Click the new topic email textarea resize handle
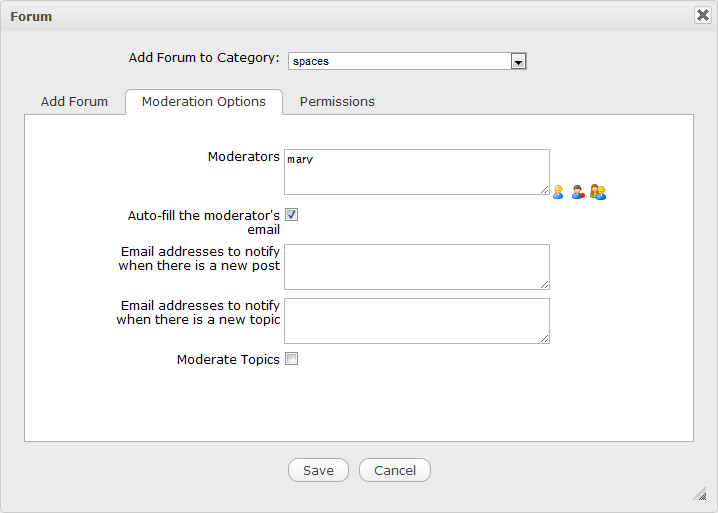The width and height of the screenshot is (718, 513). [x=544, y=338]
